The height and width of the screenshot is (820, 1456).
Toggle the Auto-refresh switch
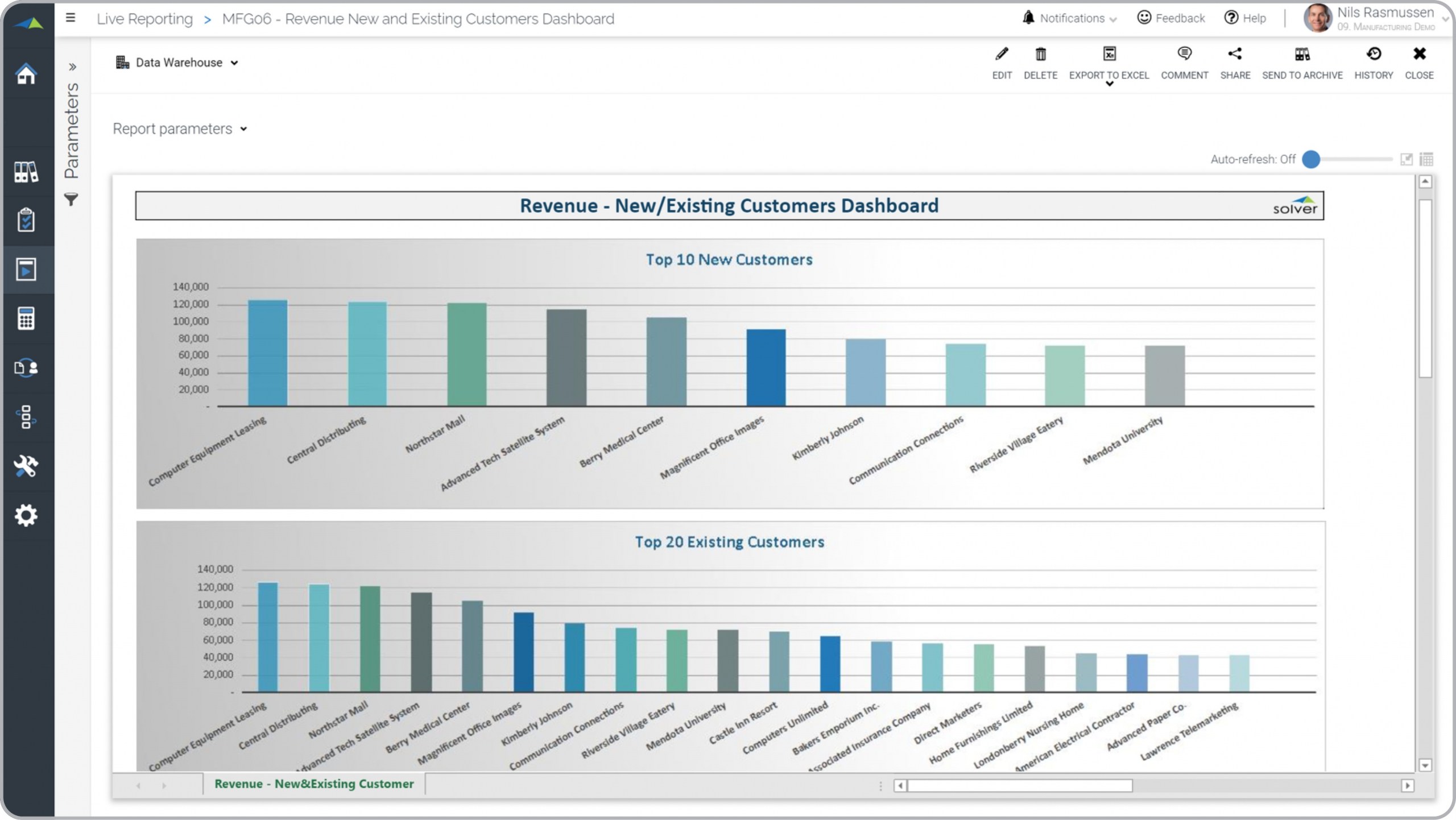(x=1312, y=159)
